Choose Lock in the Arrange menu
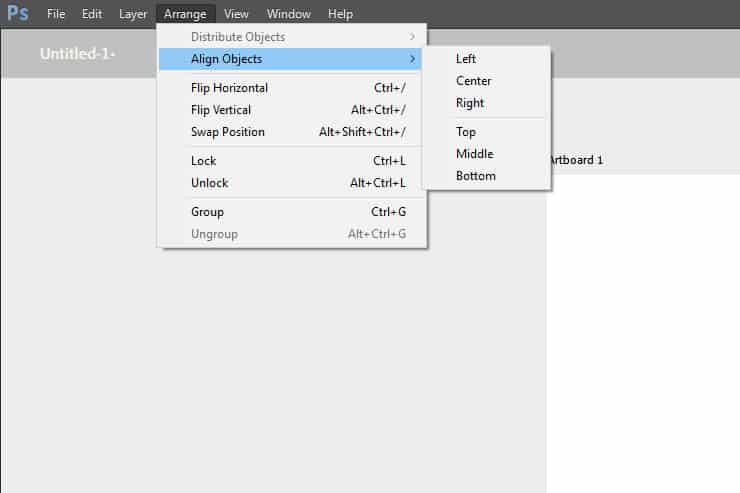 pos(290,161)
